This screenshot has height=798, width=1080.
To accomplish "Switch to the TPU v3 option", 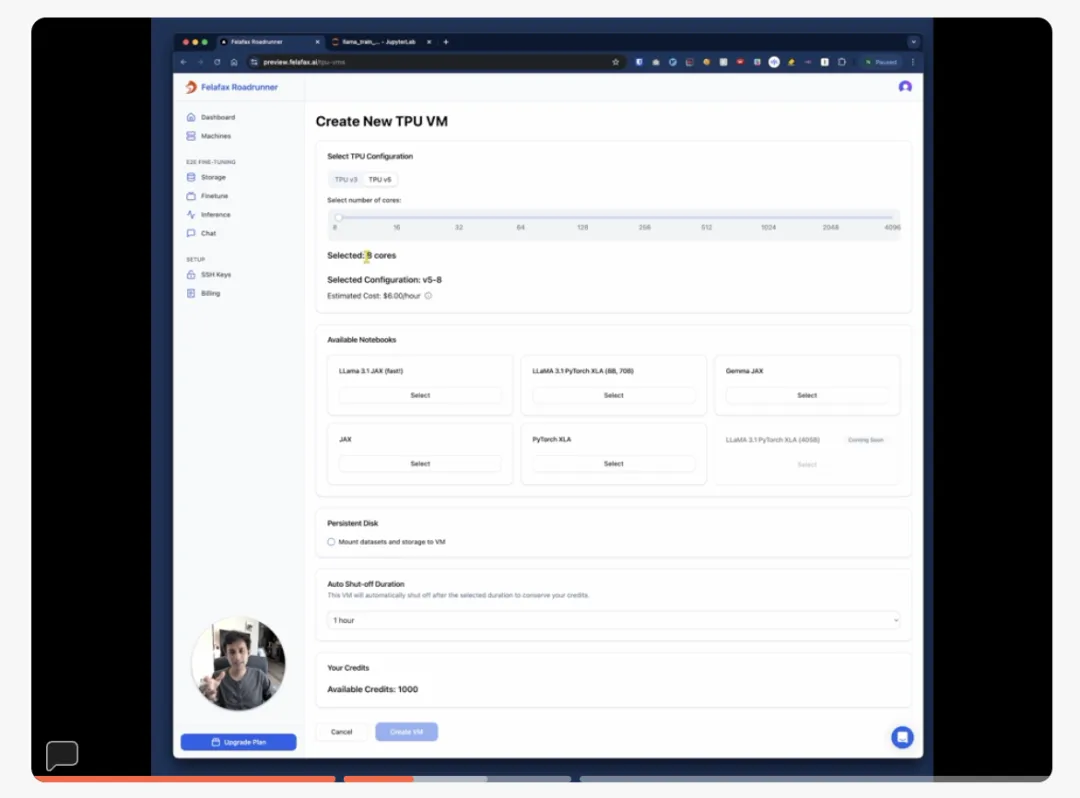I will pos(346,180).
